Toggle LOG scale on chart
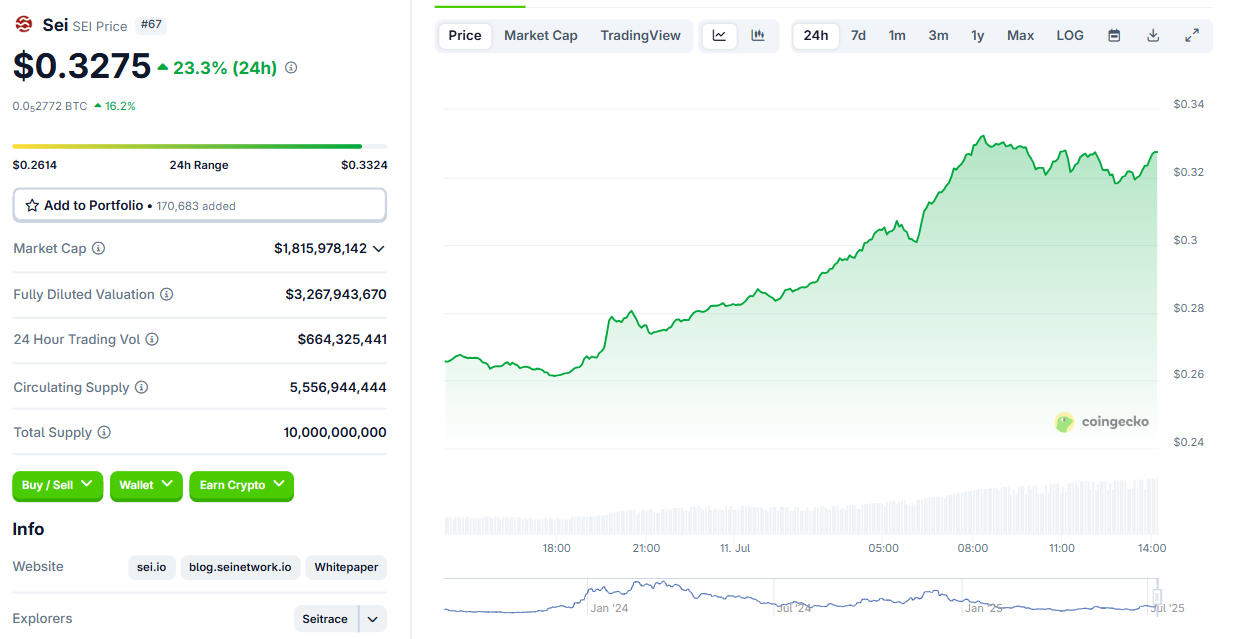The image size is (1243, 639). (1070, 35)
